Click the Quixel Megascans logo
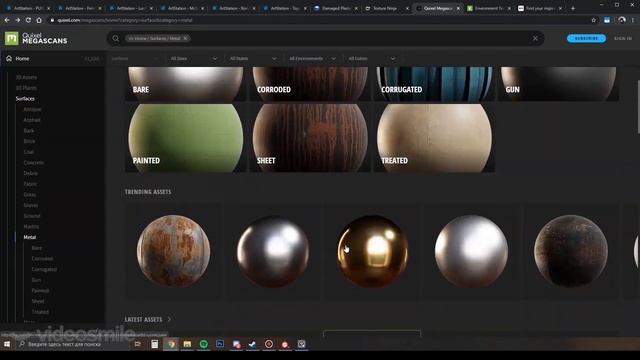Screen dimensions: 640x360 (x=36, y=38)
